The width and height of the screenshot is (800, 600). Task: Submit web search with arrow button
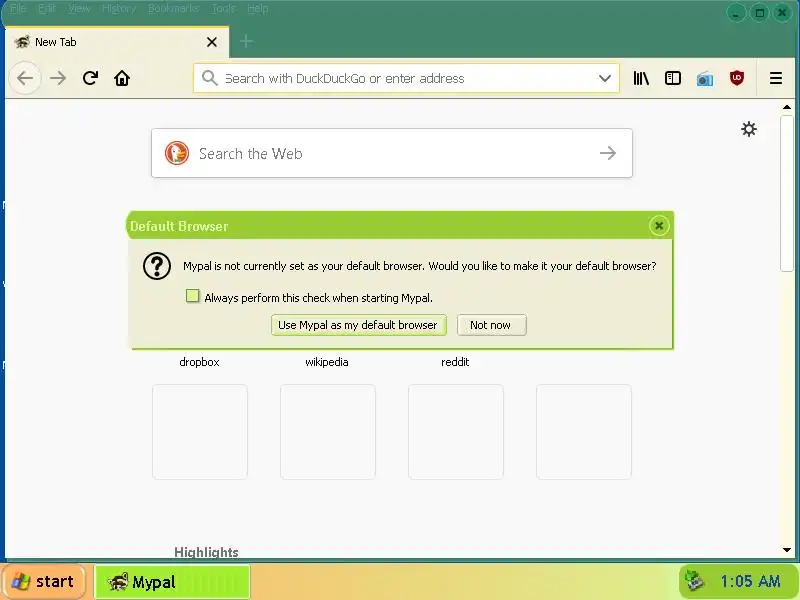tap(608, 153)
